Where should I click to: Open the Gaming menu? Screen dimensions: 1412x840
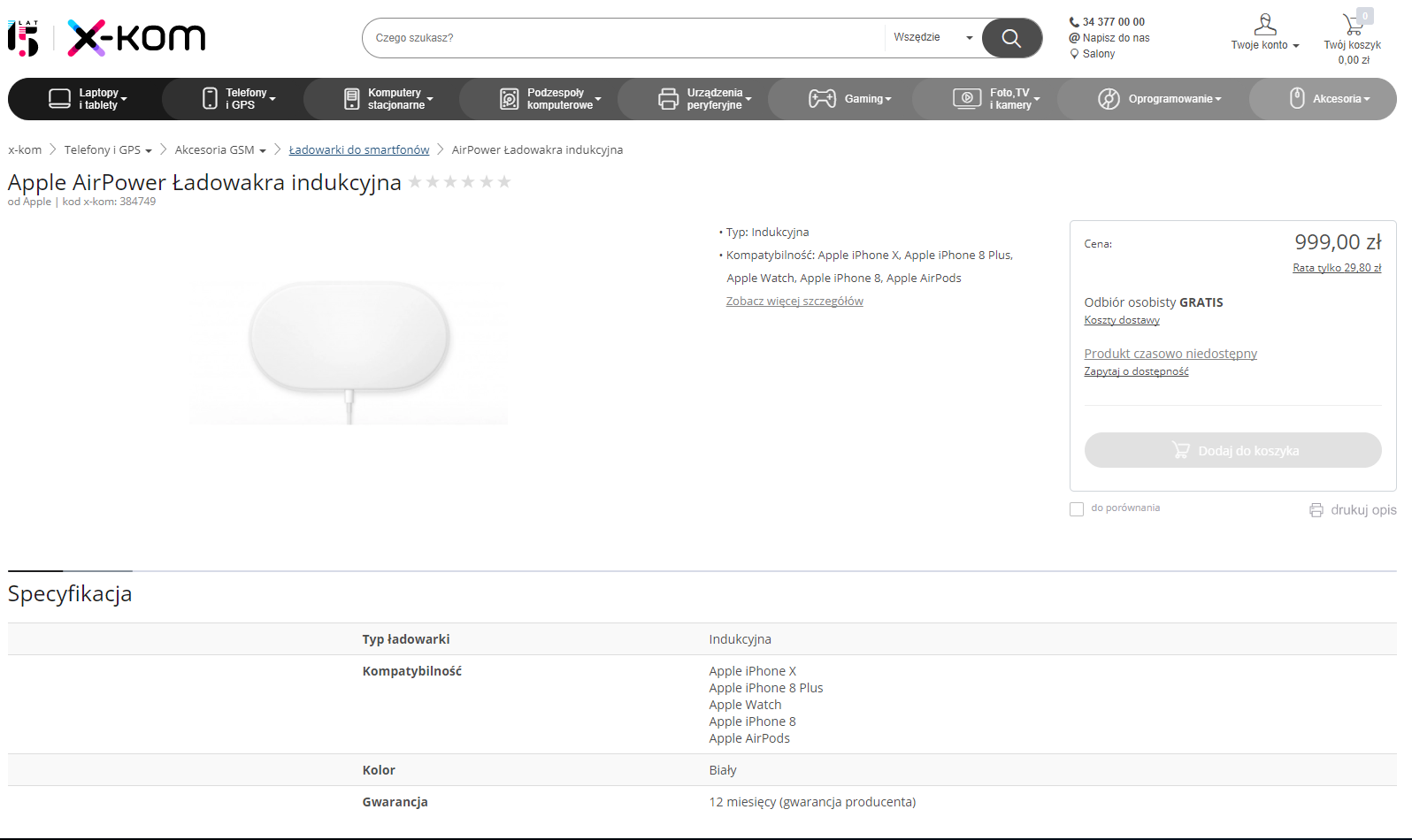pos(850,99)
